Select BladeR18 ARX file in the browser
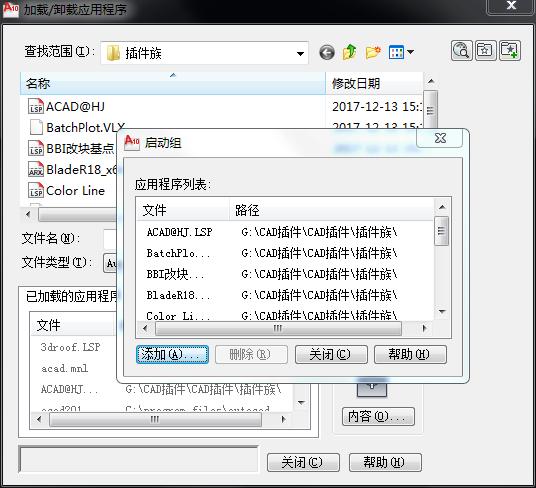The width and height of the screenshot is (536, 488). coord(72,170)
